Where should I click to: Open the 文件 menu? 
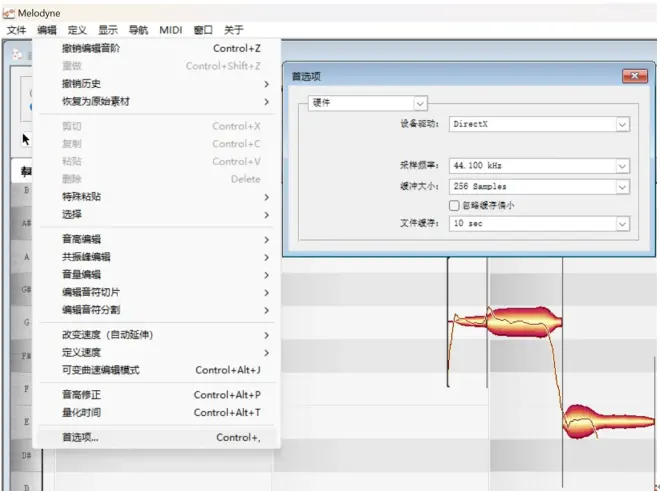pos(16,30)
